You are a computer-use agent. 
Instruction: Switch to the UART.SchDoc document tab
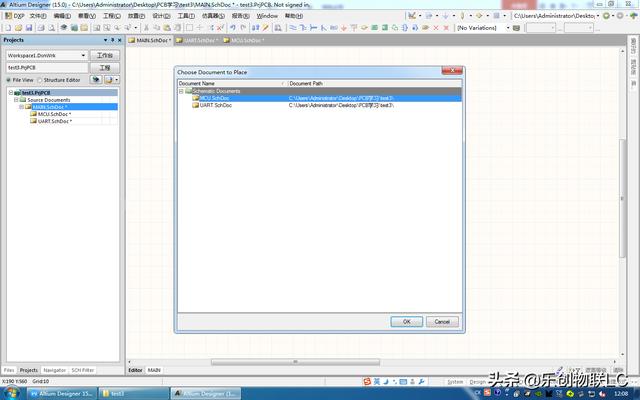(198, 40)
